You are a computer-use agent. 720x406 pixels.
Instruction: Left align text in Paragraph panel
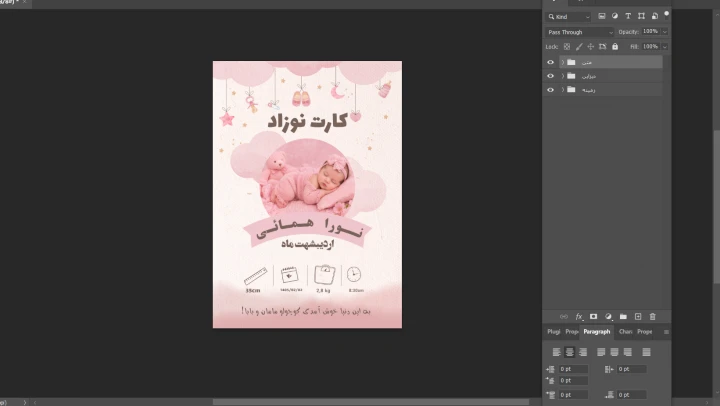556,352
